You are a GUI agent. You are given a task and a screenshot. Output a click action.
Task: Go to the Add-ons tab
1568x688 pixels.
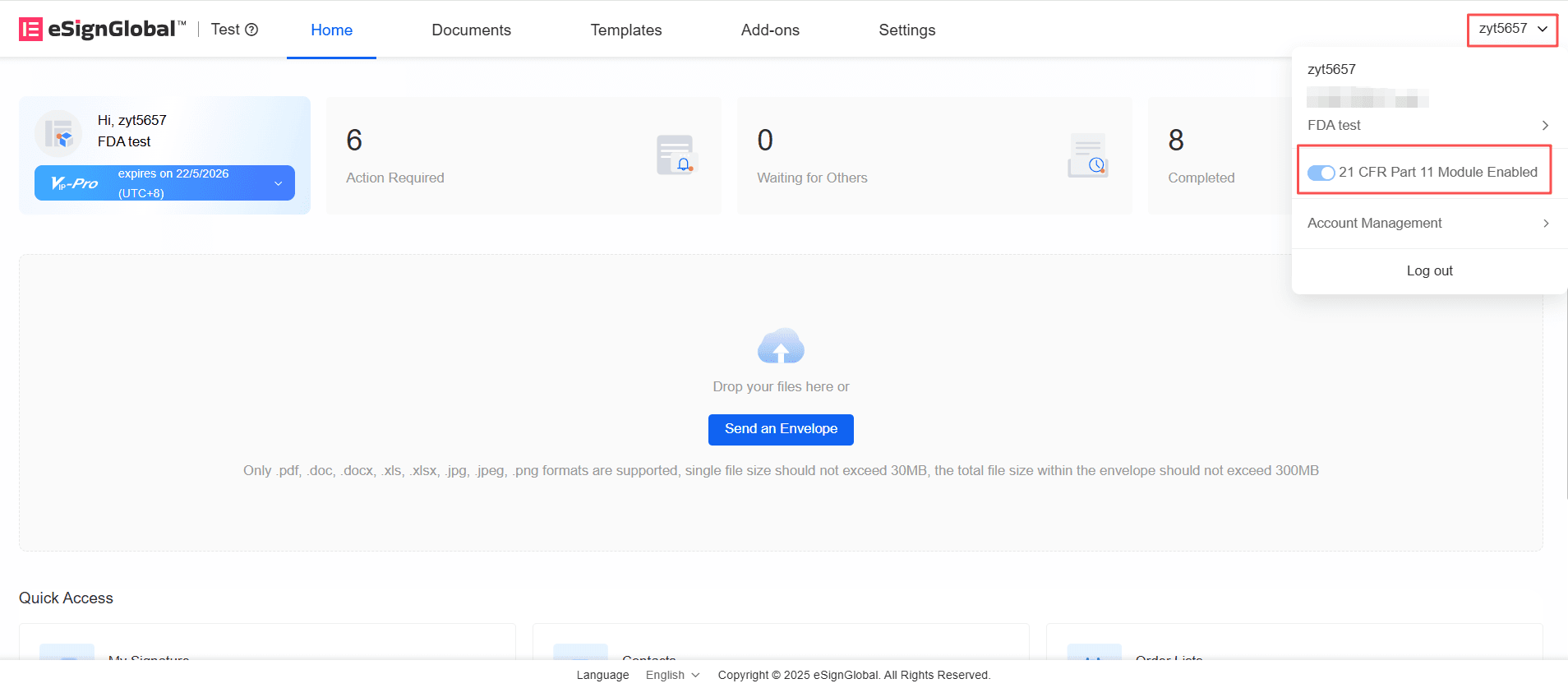770,30
